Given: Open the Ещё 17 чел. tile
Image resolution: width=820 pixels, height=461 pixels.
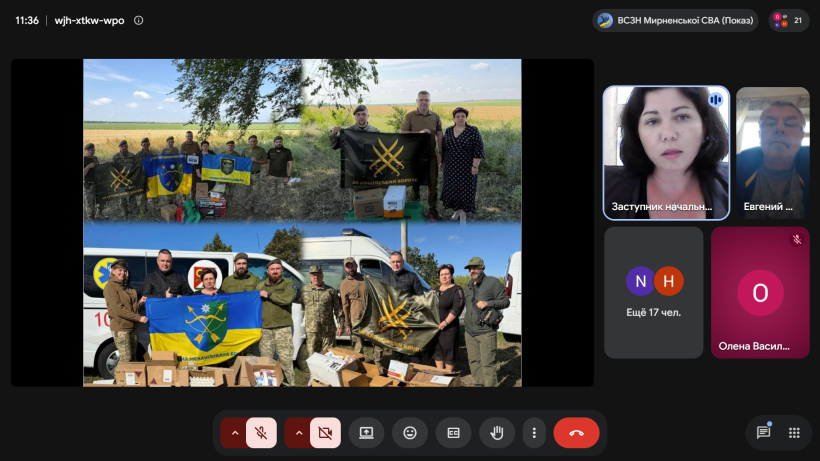Looking at the screenshot, I should click(654, 292).
